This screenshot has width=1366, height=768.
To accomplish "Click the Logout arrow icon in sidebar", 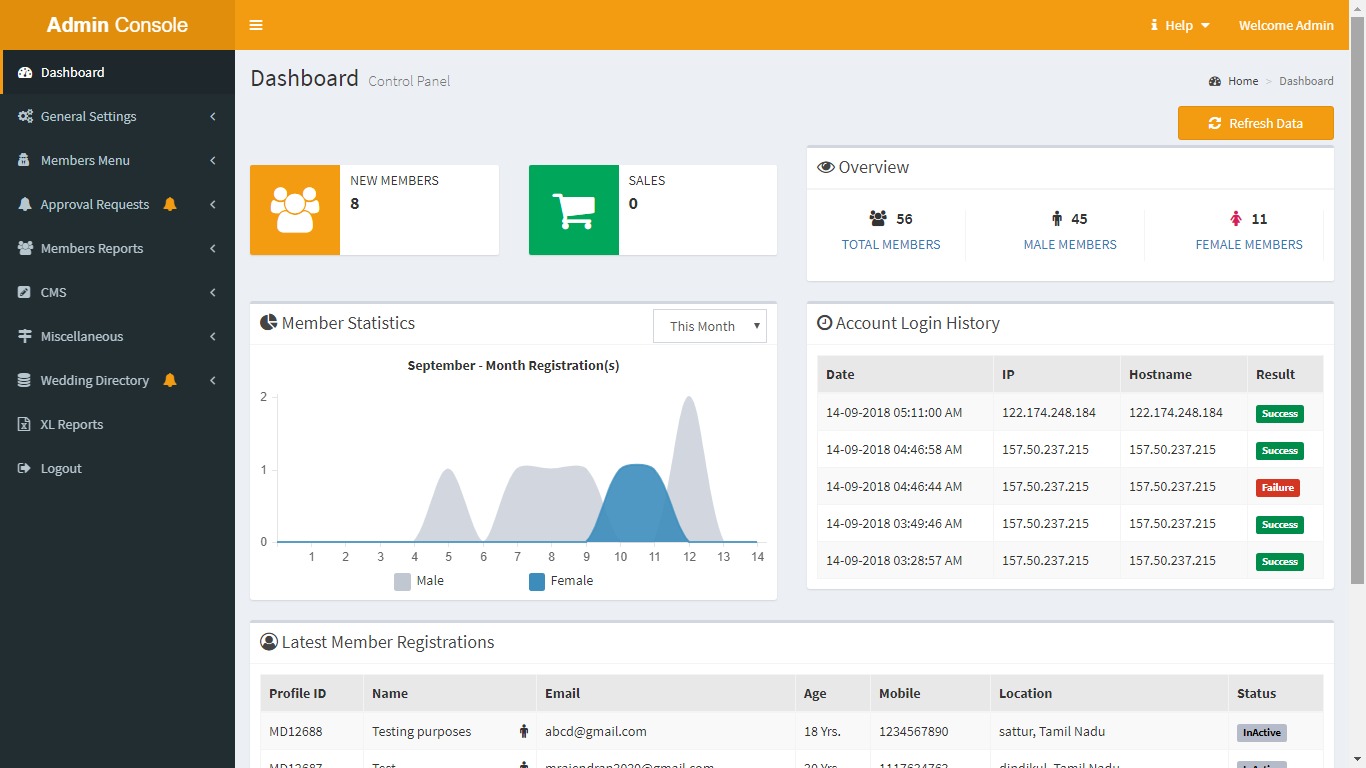I will pyautogui.click(x=25, y=468).
